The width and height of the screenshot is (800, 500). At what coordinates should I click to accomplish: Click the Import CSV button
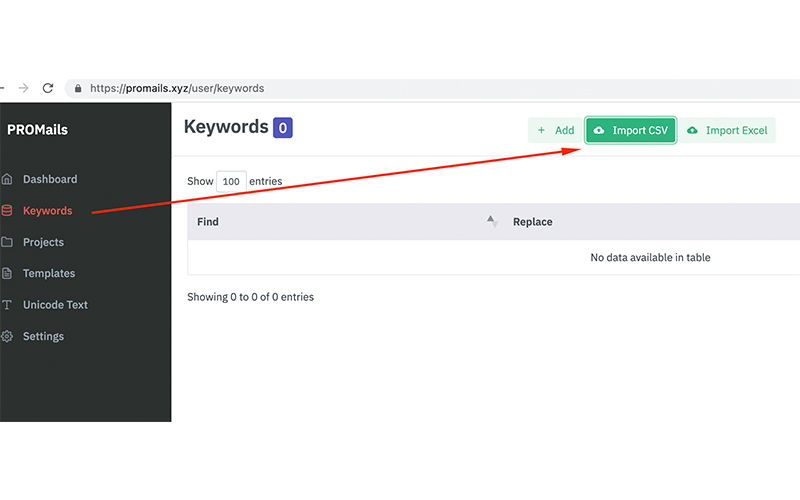pyautogui.click(x=631, y=131)
